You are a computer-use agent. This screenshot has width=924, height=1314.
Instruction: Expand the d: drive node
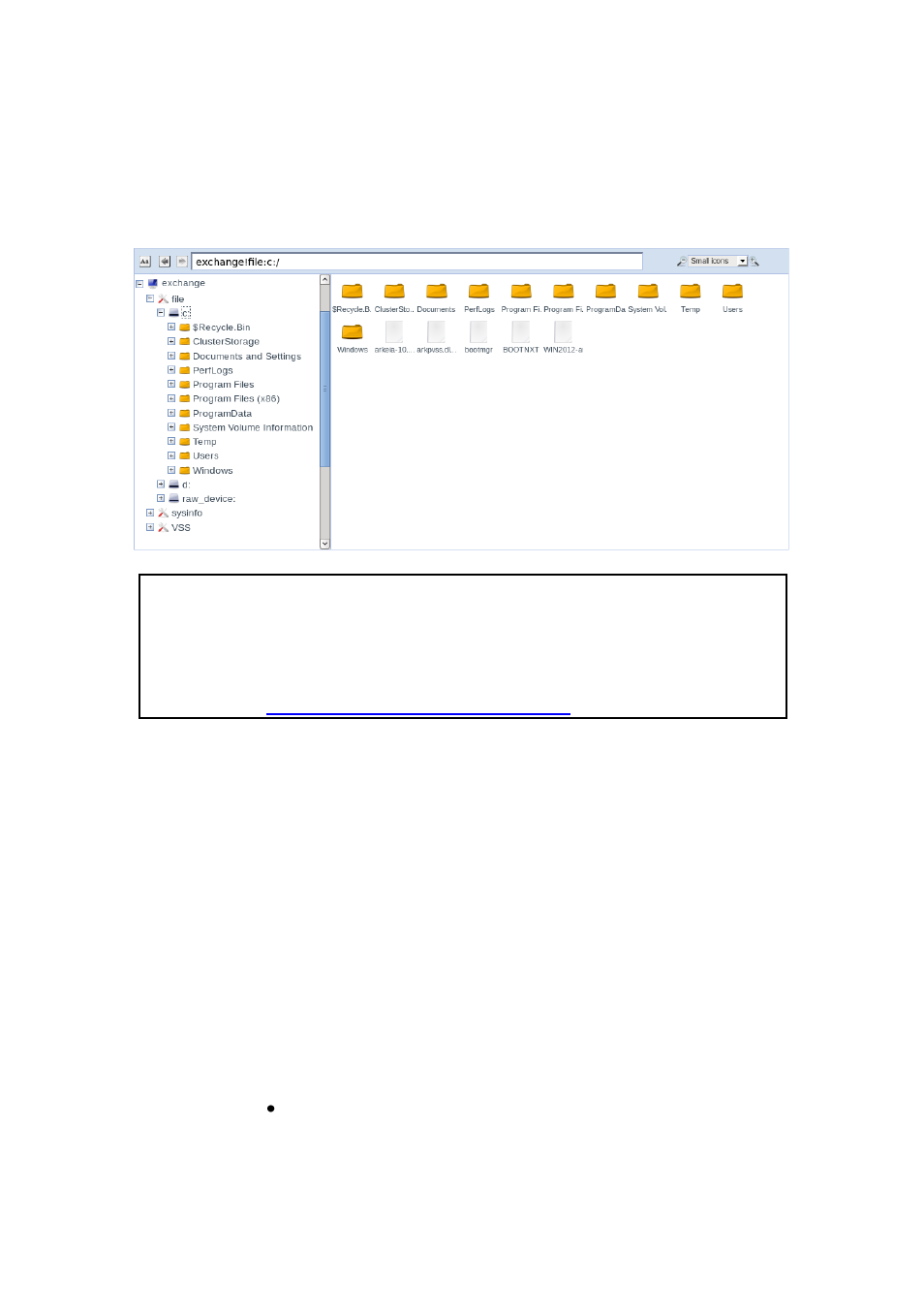coord(161,484)
